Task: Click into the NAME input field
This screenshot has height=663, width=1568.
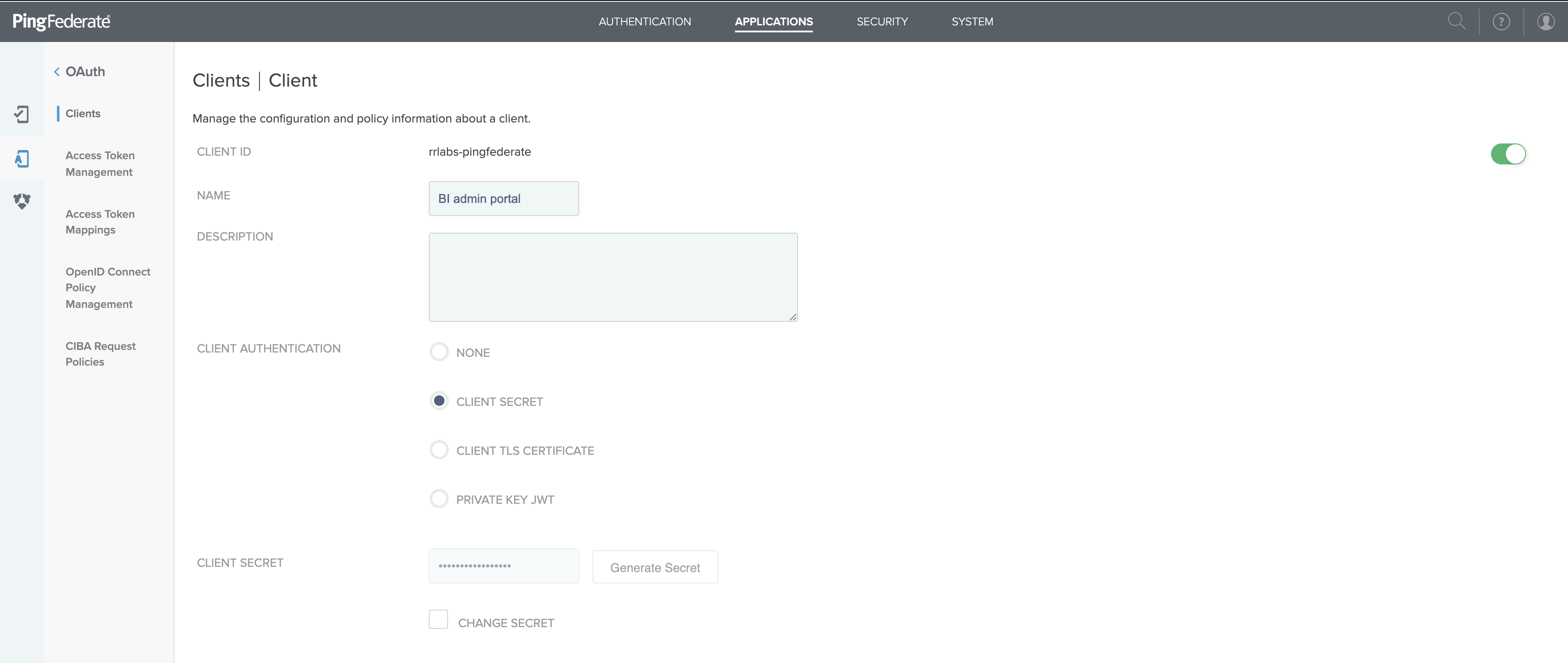Action: [x=504, y=198]
